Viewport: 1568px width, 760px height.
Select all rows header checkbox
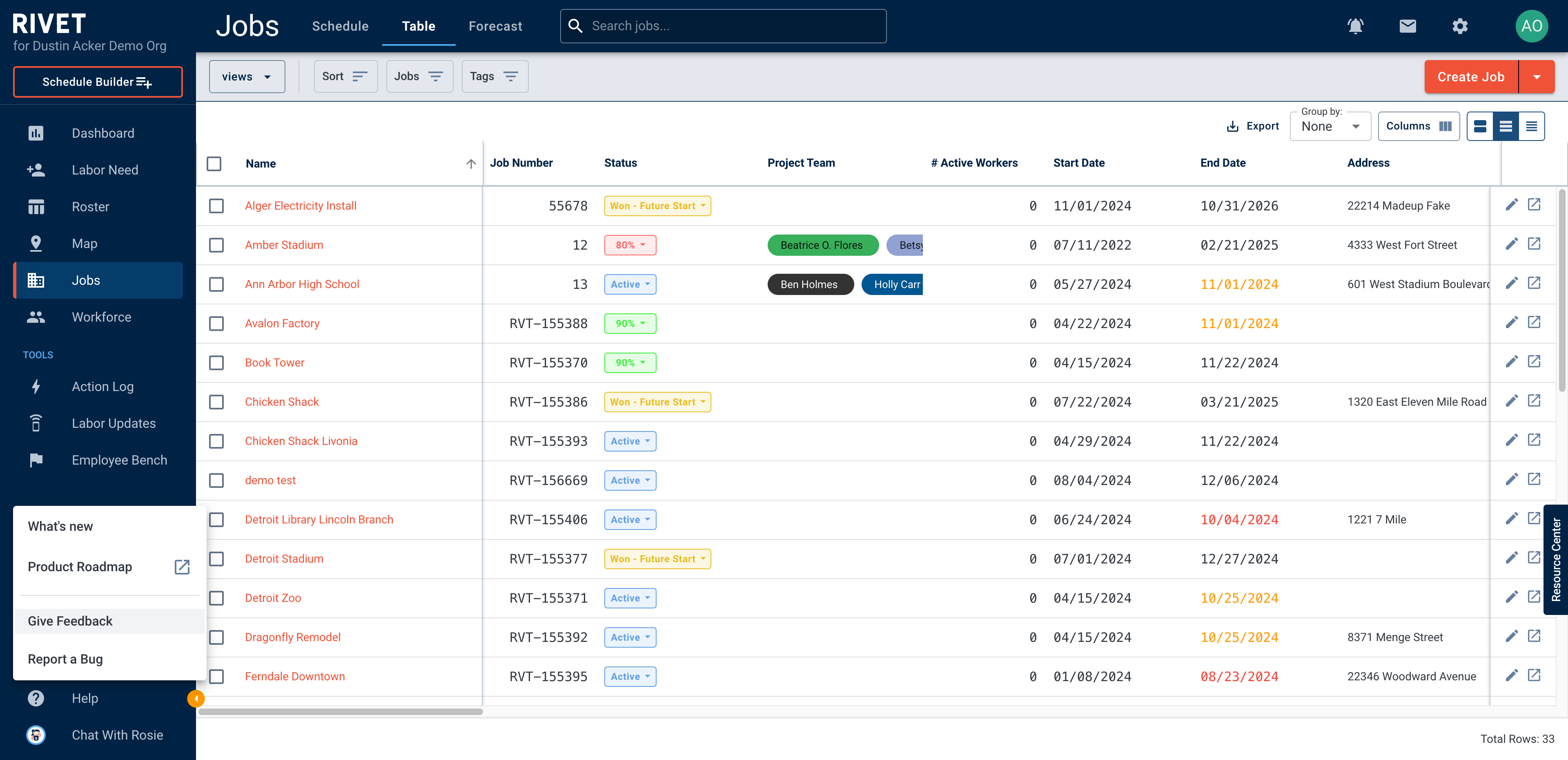pos(214,163)
